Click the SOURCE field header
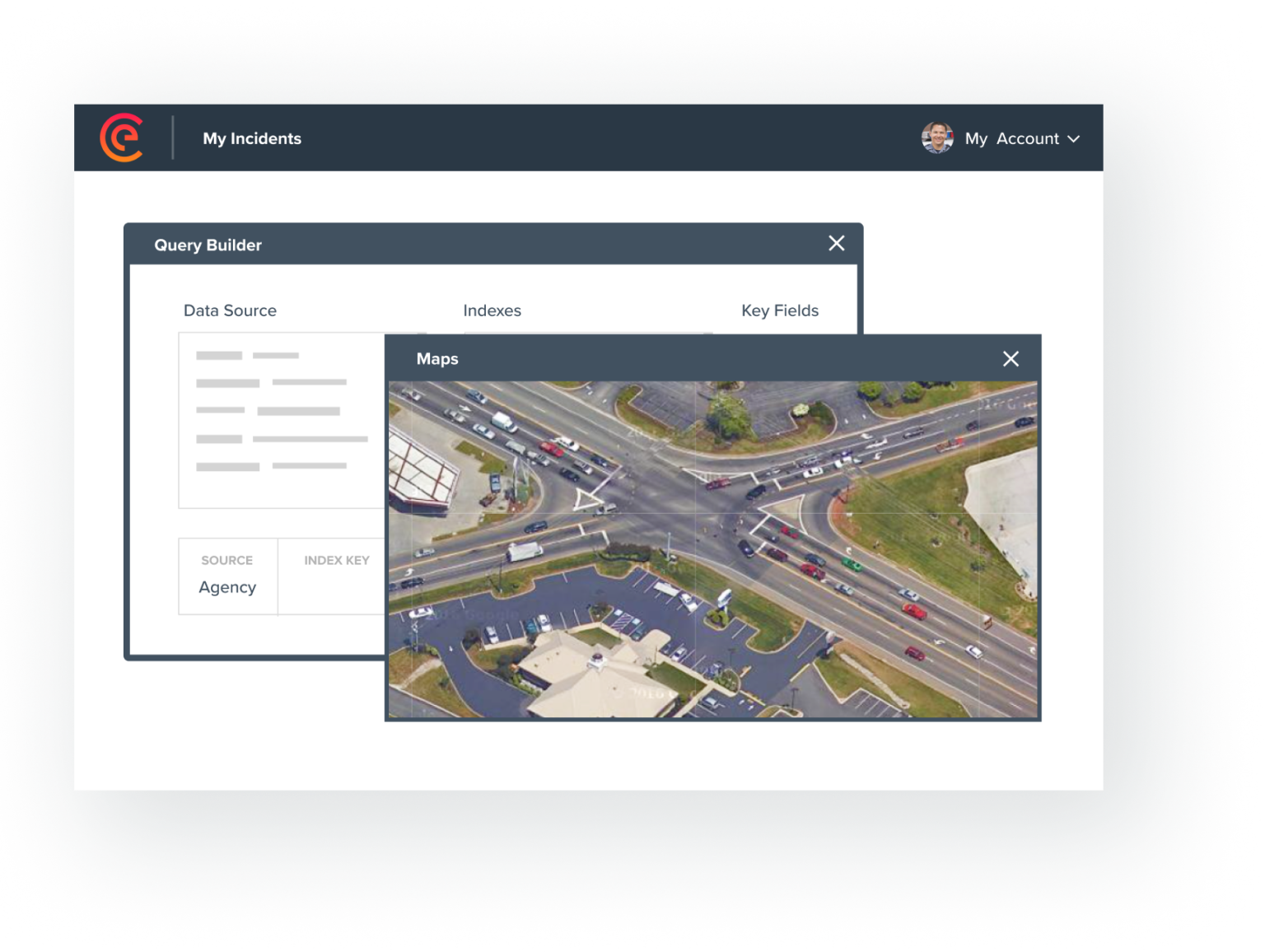This screenshot has width=1265, height=952. pyautogui.click(x=226, y=560)
